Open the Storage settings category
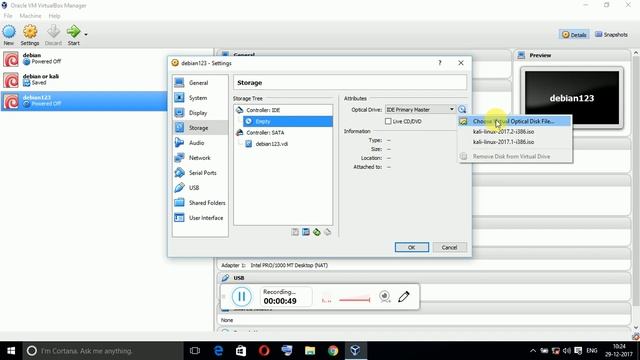Viewport: 640px width, 360px height. click(200, 128)
